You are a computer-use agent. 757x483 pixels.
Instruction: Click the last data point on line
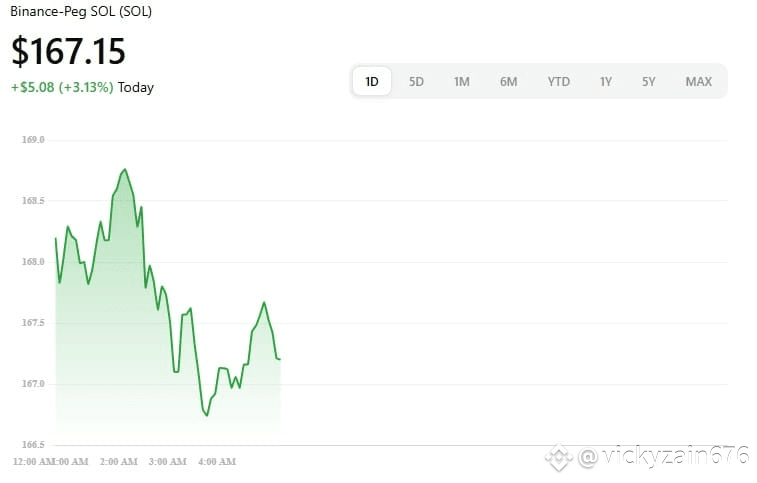(x=280, y=359)
